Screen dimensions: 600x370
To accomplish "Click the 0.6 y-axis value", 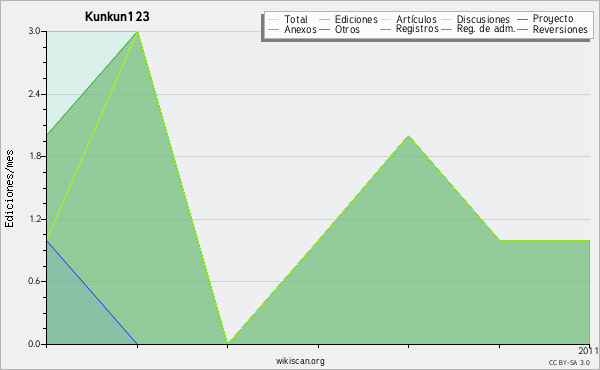I will (x=34, y=281).
